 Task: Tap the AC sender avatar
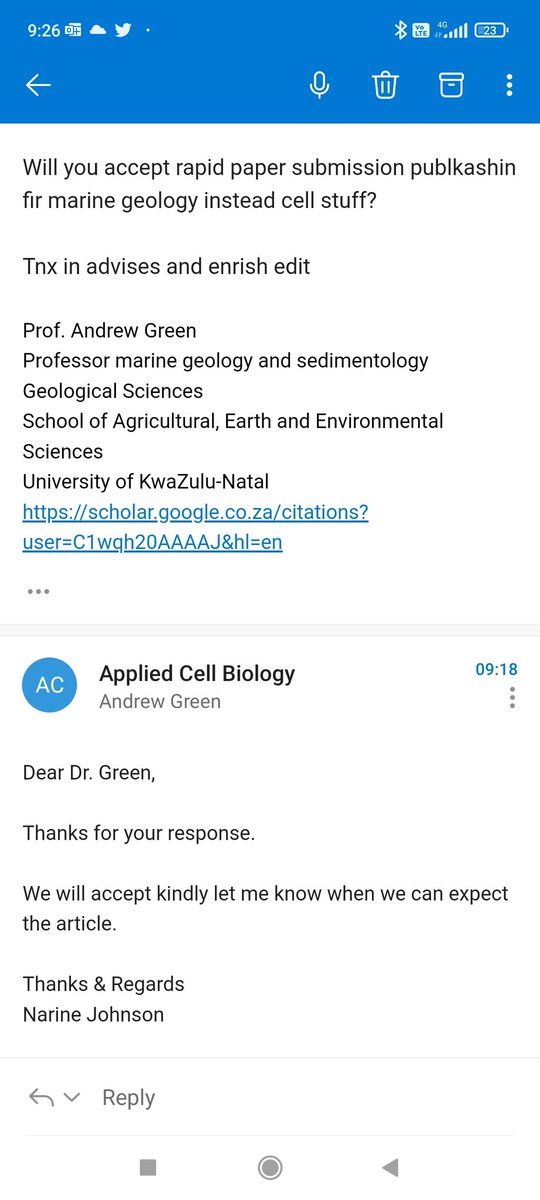coord(50,685)
